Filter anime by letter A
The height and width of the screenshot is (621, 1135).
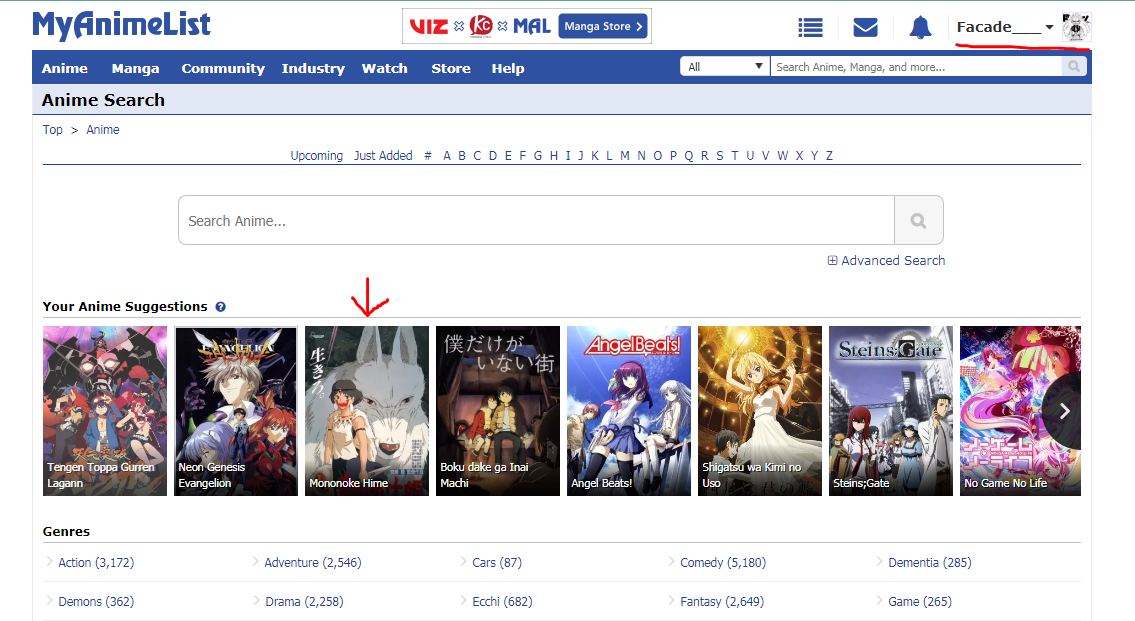447,156
